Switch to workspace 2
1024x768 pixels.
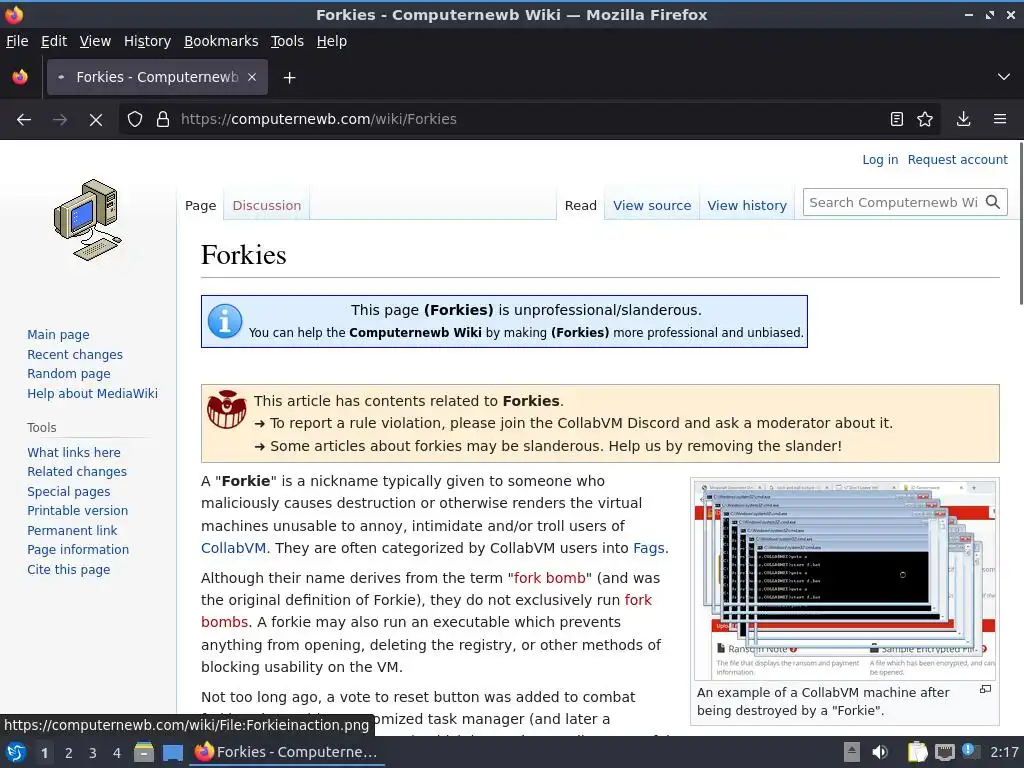(x=69, y=753)
